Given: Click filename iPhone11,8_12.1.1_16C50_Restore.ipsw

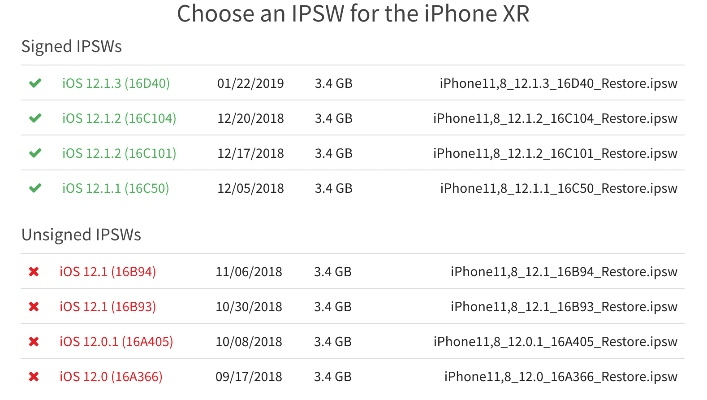Looking at the screenshot, I should (558, 188).
